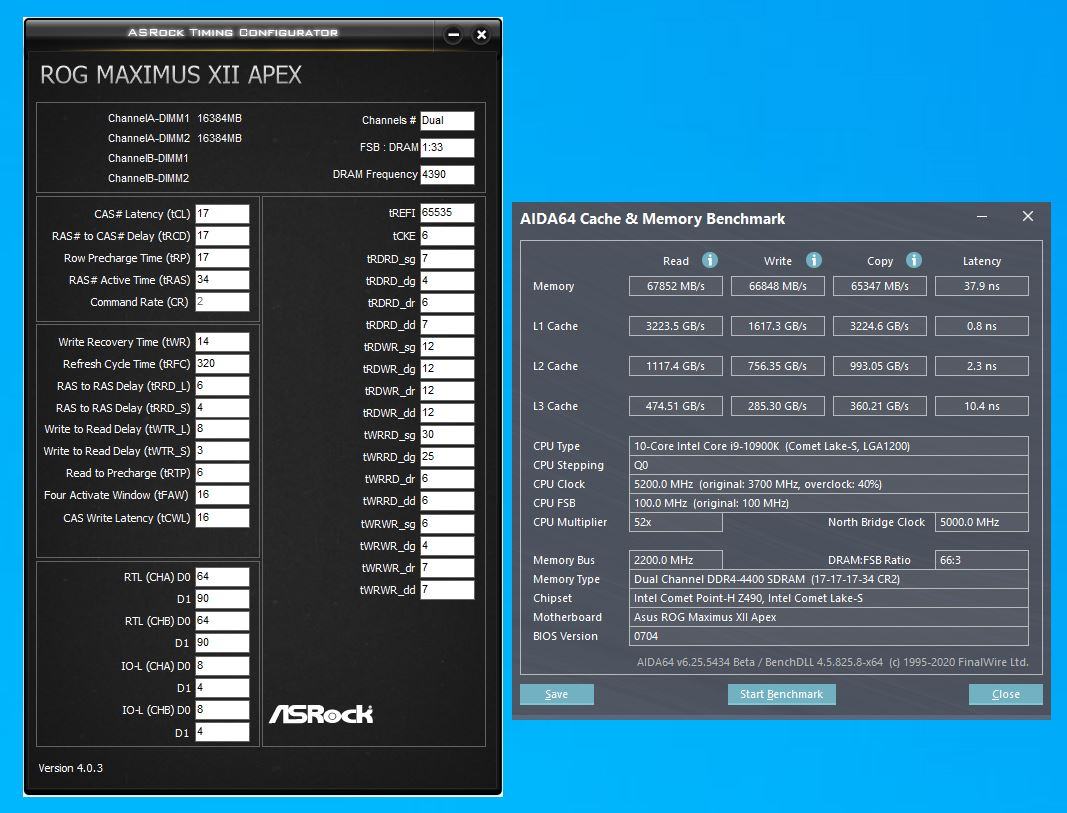
Task: Select the tRDRD_sg value field
Action: point(447,259)
